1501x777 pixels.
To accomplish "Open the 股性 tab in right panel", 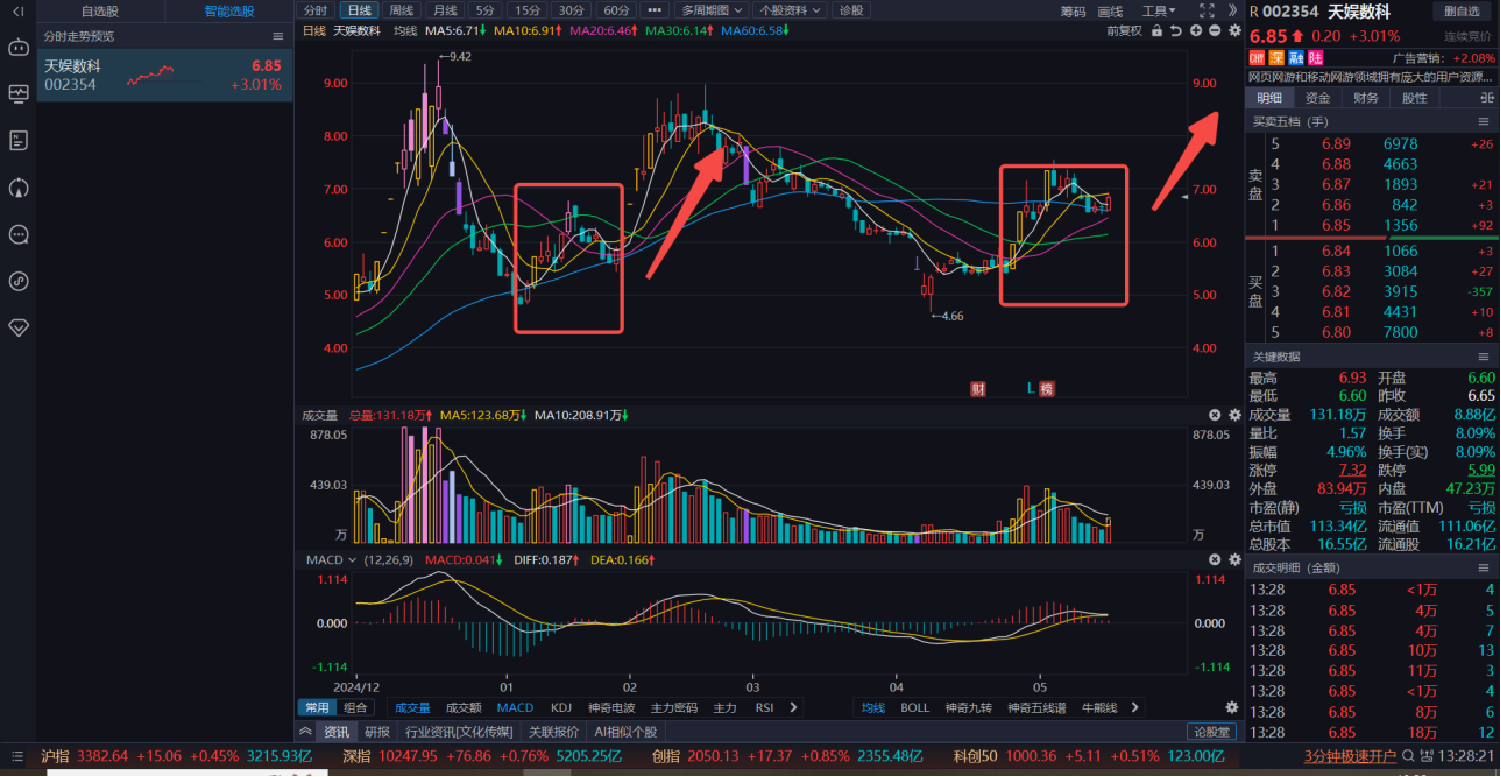I will [x=1414, y=98].
